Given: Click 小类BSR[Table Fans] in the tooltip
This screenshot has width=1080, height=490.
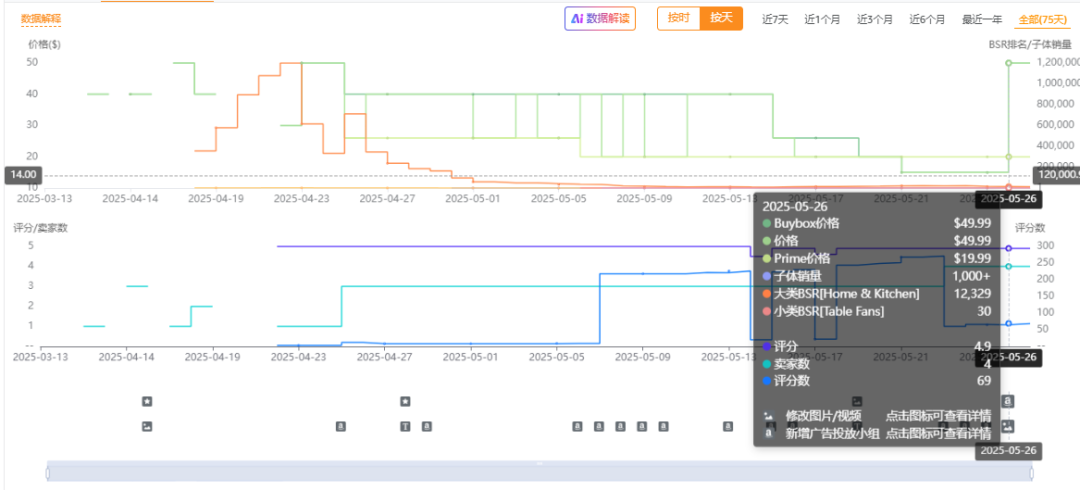Looking at the screenshot, I should pos(876,312).
